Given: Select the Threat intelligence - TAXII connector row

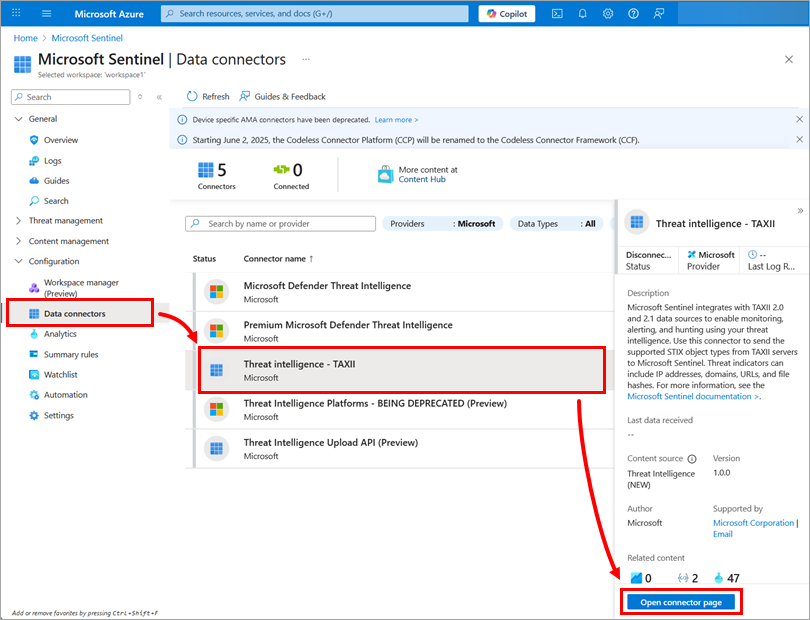Looking at the screenshot, I should 400,370.
